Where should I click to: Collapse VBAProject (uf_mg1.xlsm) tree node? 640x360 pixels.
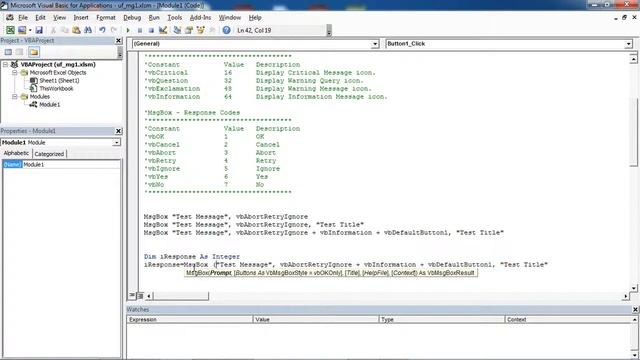[5, 64]
